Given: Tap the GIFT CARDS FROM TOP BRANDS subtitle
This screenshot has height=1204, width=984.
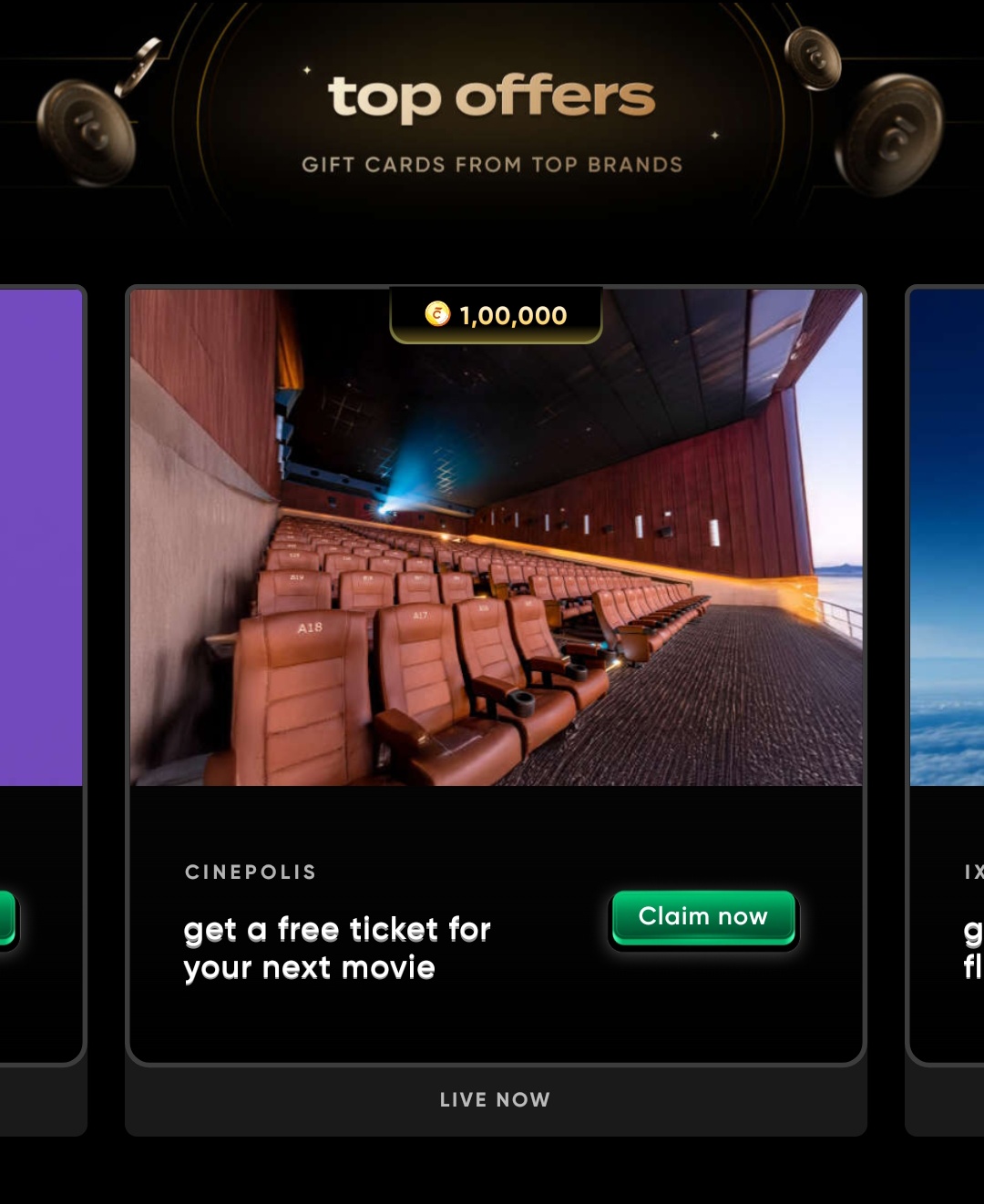Looking at the screenshot, I should point(492,165).
